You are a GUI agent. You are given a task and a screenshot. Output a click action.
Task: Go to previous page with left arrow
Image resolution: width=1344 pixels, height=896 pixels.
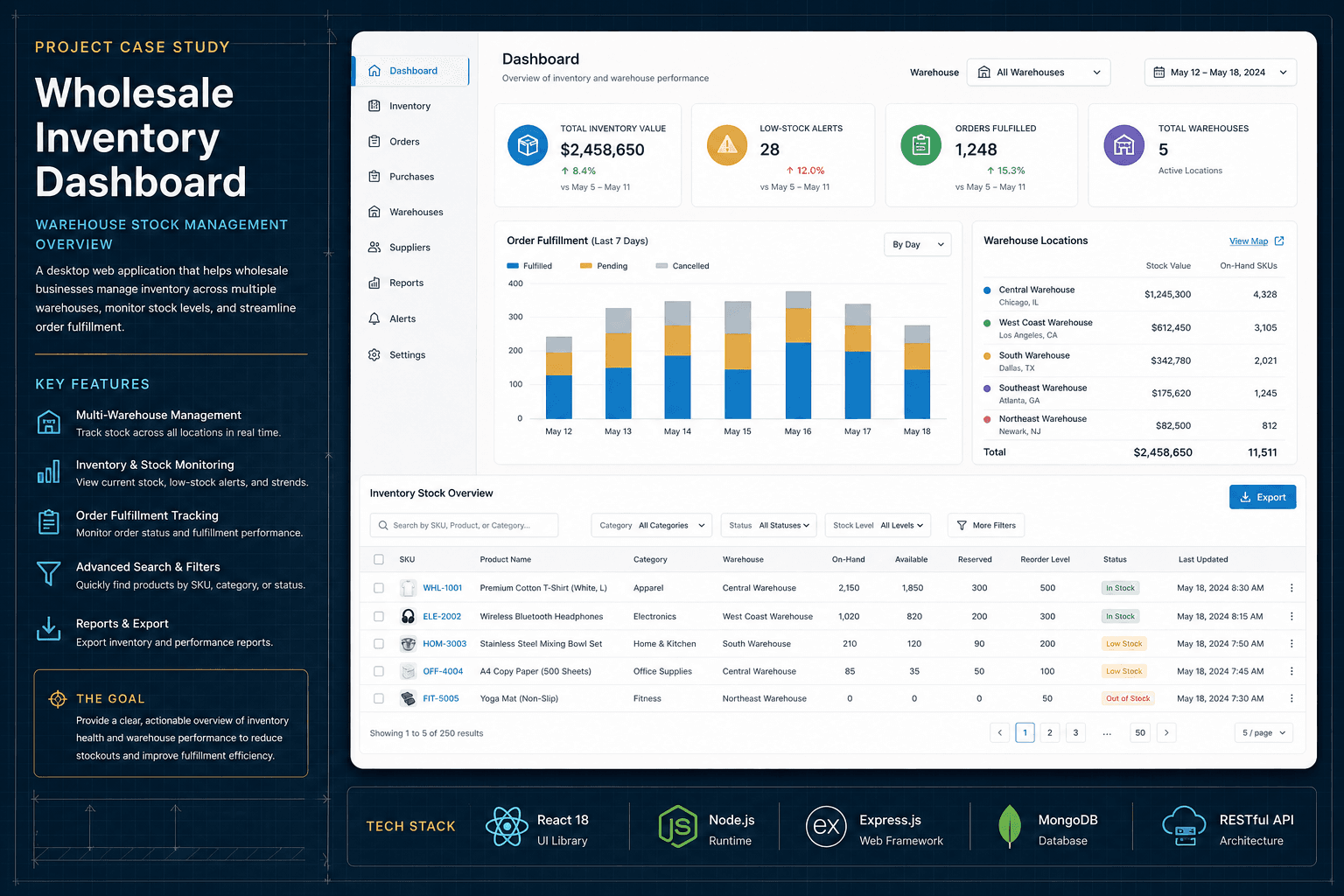(x=1000, y=732)
